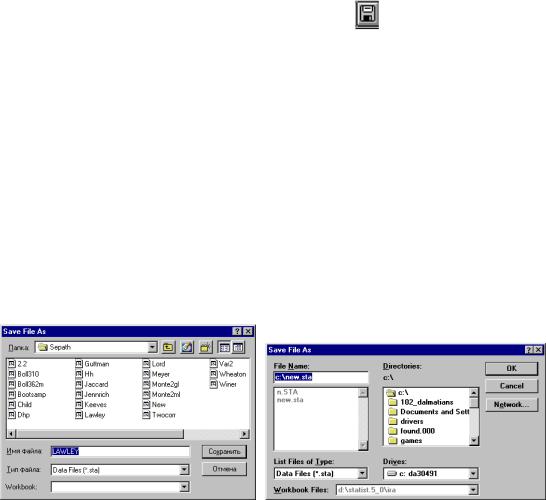The width and height of the screenshot is (546, 500).
Task: Select the 102_dalmatians folder
Action: tap(421, 402)
